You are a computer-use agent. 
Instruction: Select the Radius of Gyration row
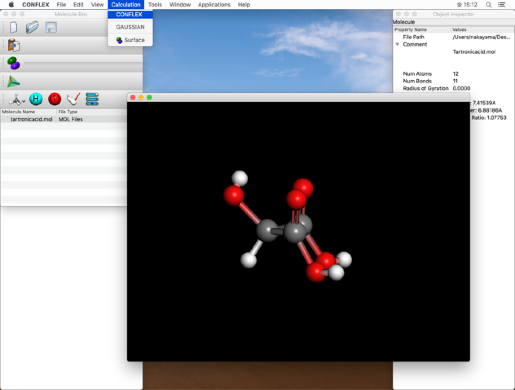[454, 88]
